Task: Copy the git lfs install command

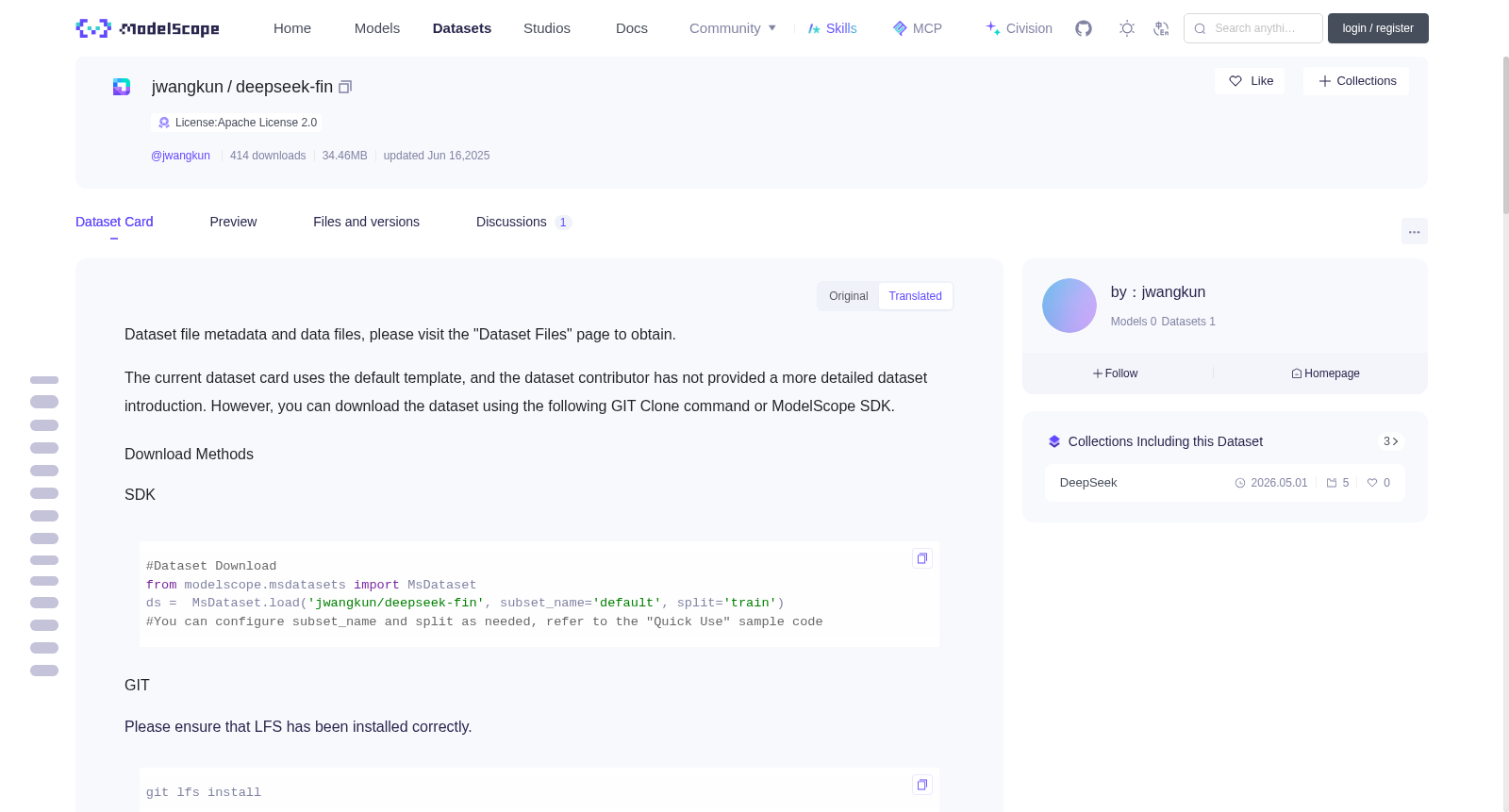Action: [922, 785]
